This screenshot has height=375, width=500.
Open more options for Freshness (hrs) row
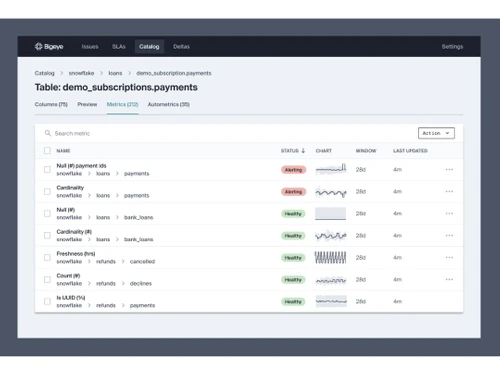[x=449, y=257]
